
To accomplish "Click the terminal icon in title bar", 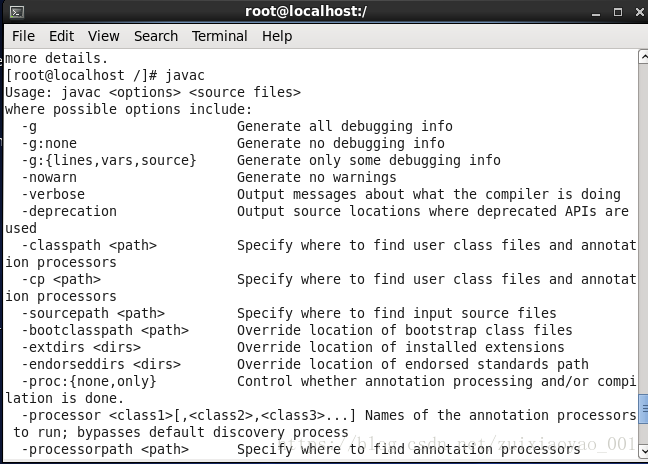I will coord(17,12).
